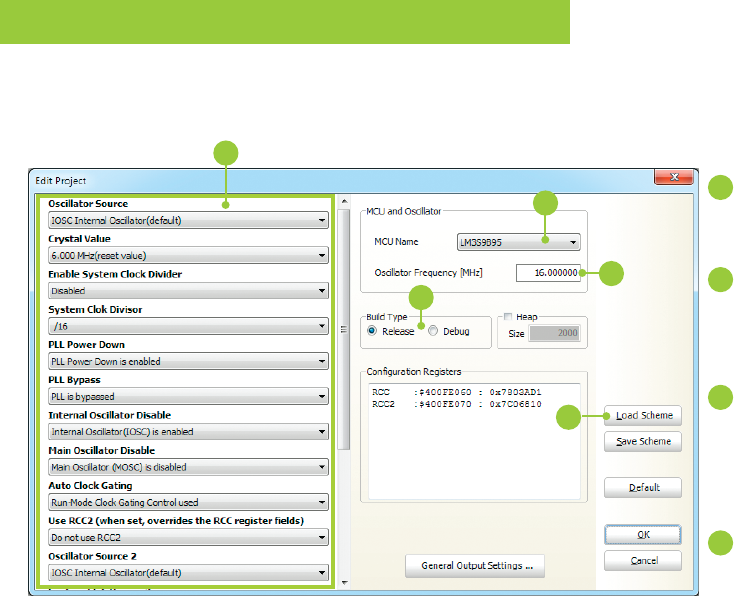Expand Main Oscillator Disable dropdown
This screenshot has width=734, height=596.
[188, 467]
